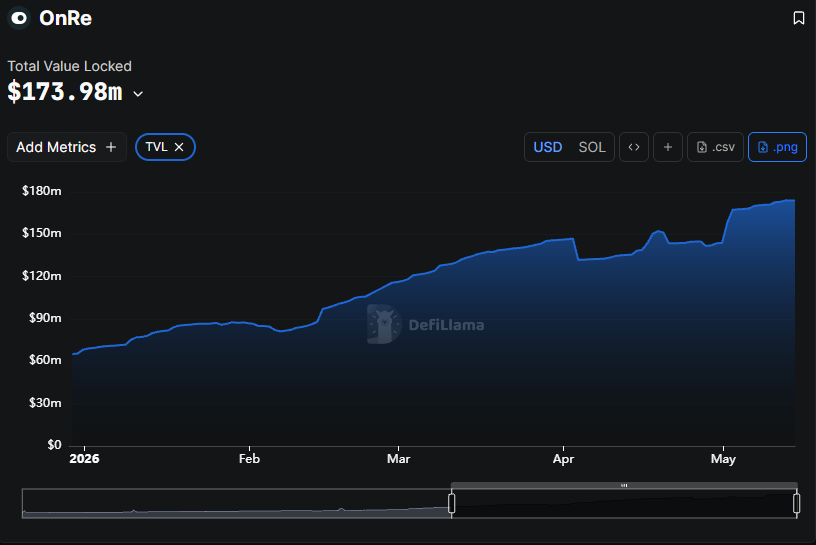Open the embed code button
The height and width of the screenshot is (545, 816).
tap(633, 147)
